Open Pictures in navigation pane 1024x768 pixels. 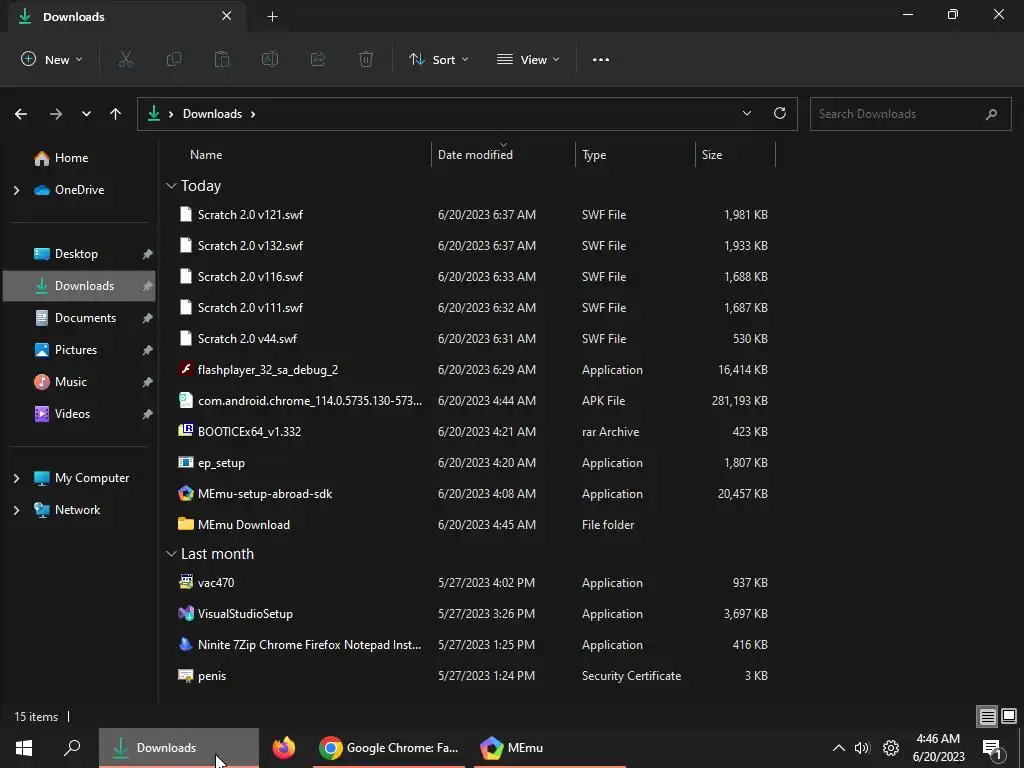tap(76, 350)
